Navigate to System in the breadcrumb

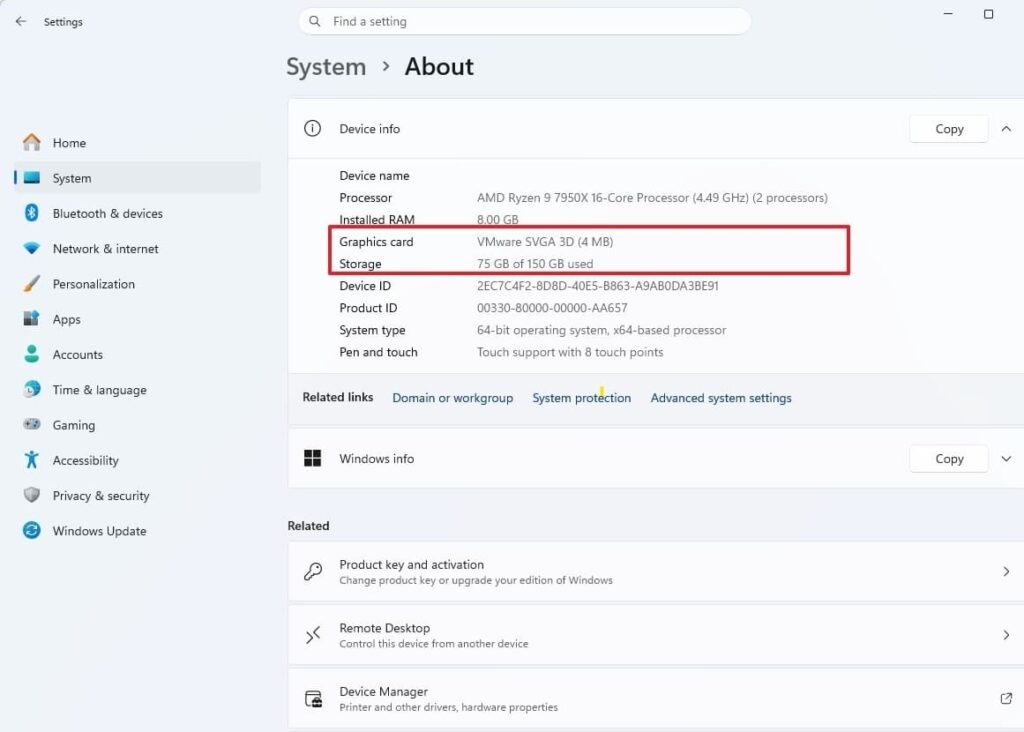click(326, 67)
